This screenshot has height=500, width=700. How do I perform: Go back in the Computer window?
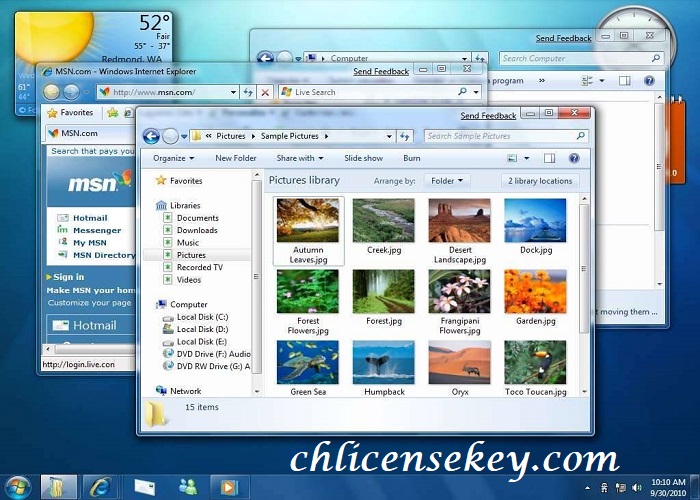(x=265, y=58)
